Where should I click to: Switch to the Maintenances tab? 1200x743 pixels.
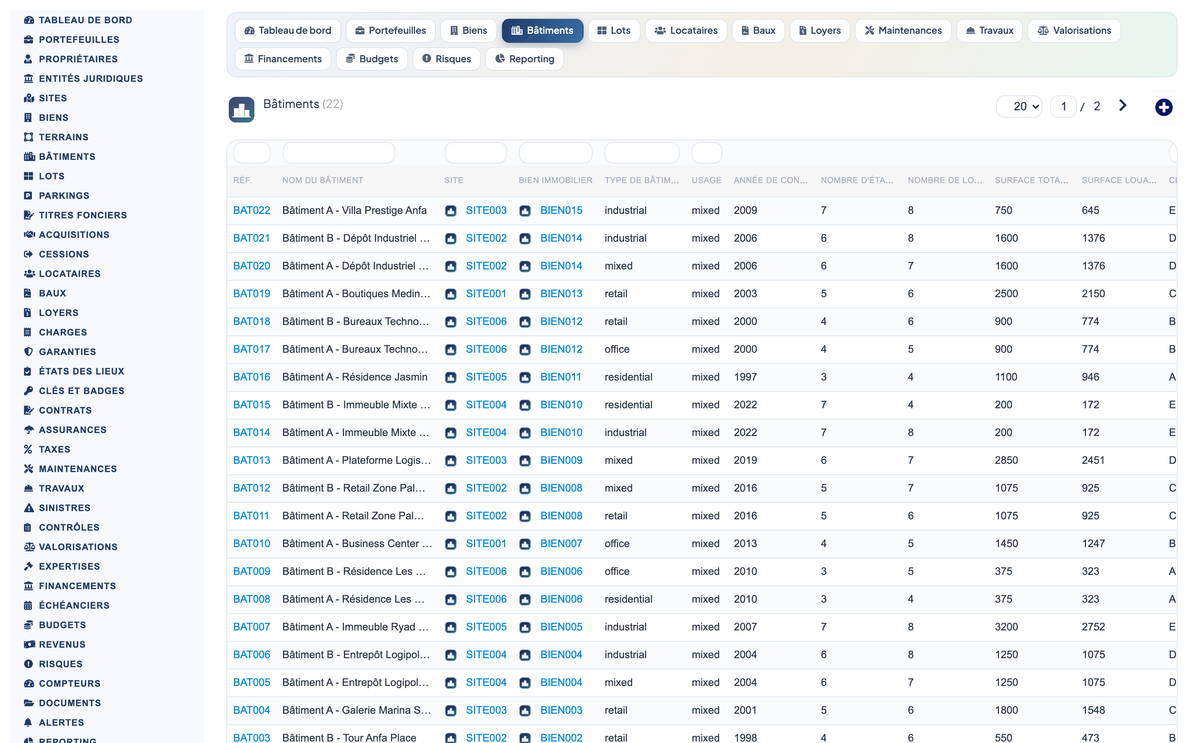click(x=903, y=31)
